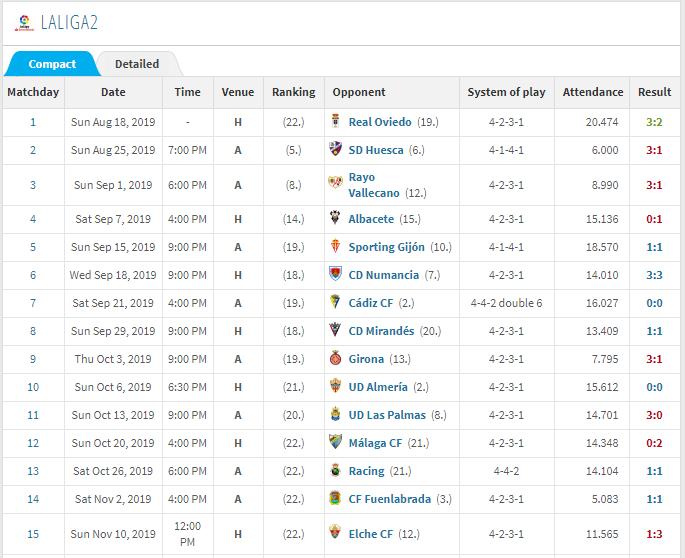The image size is (685, 558).
Task: Click matchday number 13 link
Action: (x=33, y=471)
